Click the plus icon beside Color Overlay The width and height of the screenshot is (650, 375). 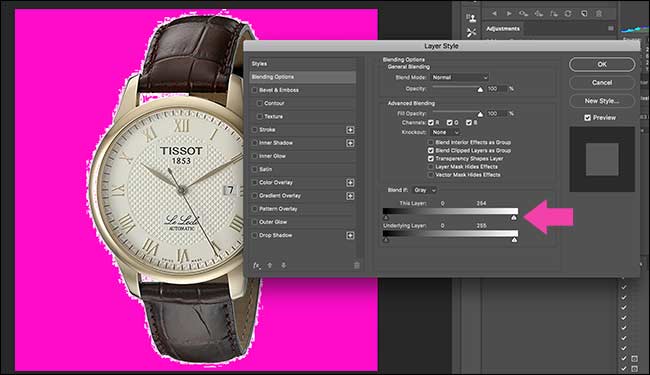350,183
